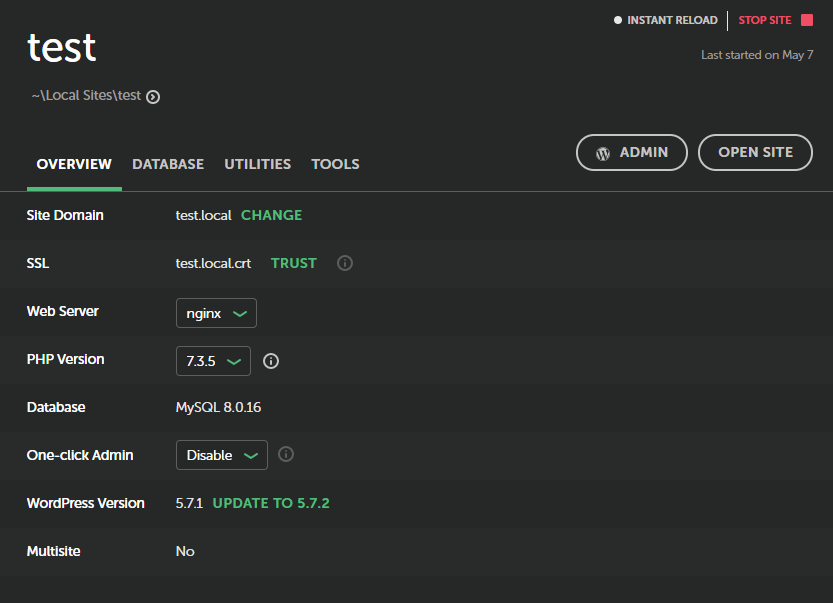Click STOP SITE text

click(x=764, y=20)
